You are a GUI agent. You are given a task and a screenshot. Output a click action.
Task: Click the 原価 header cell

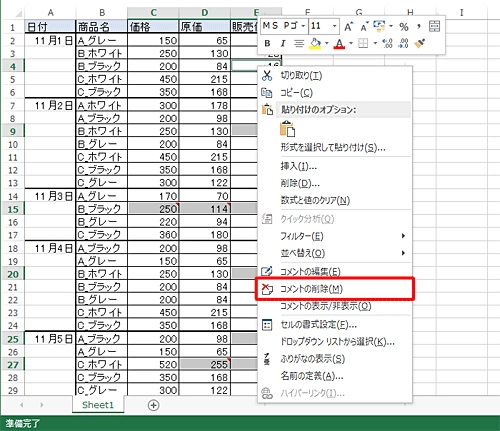click(x=205, y=26)
